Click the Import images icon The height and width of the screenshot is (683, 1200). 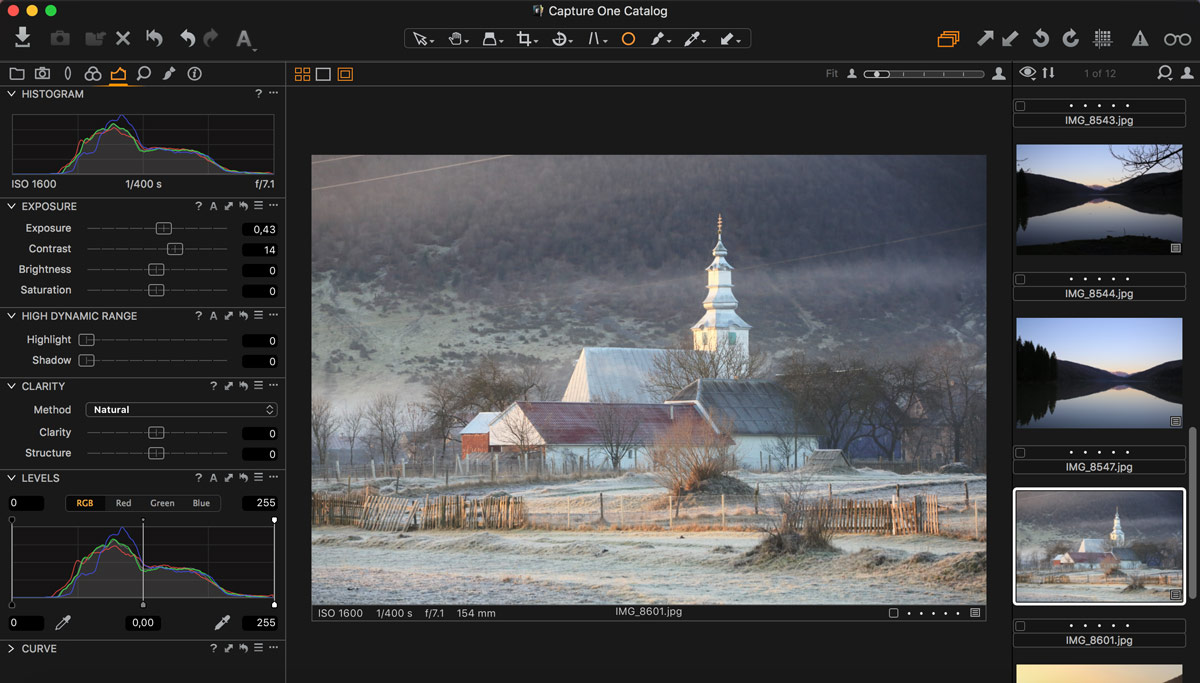click(x=23, y=38)
